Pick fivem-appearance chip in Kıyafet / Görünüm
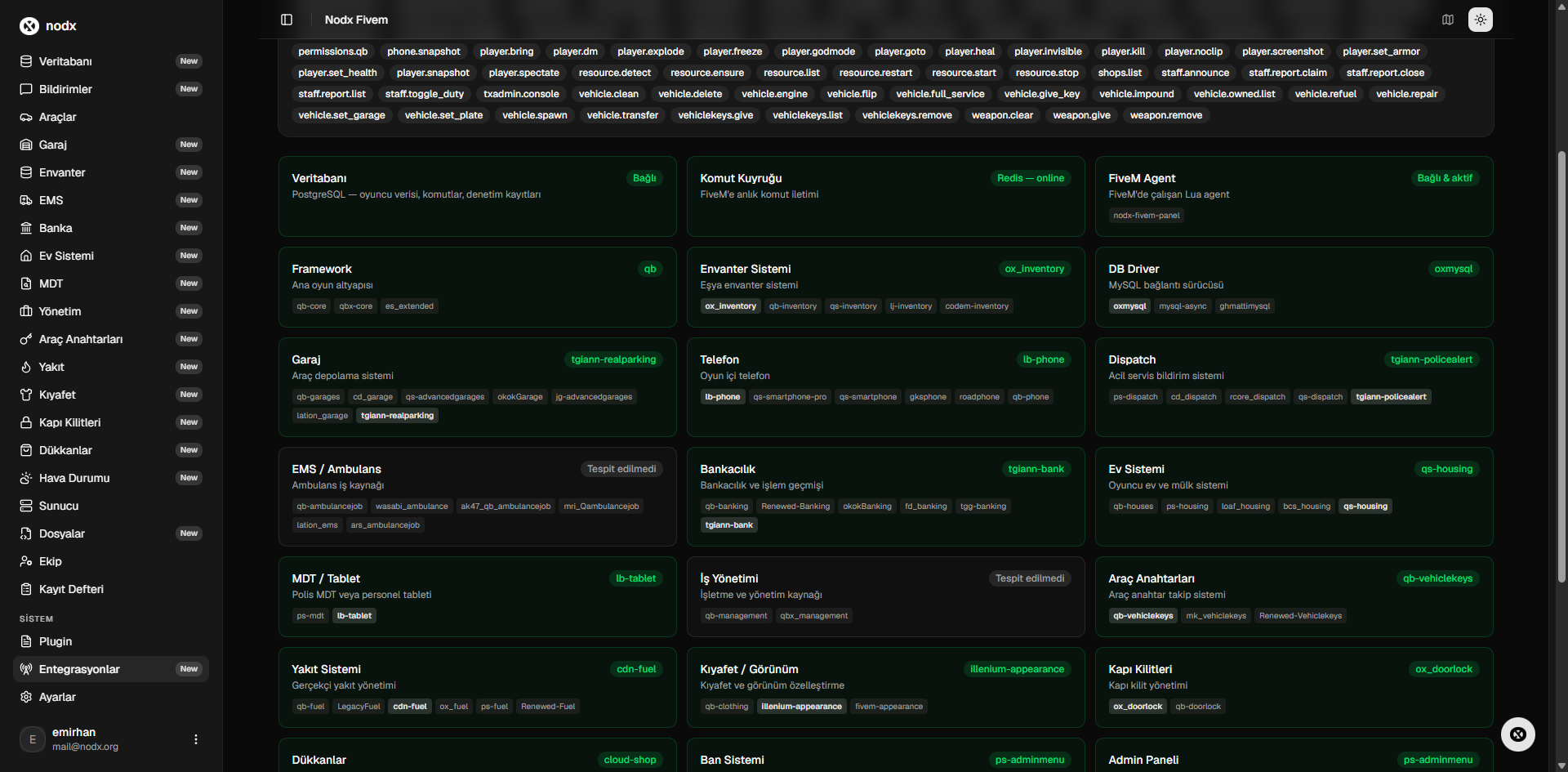1568x772 pixels. pyautogui.click(x=889, y=707)
